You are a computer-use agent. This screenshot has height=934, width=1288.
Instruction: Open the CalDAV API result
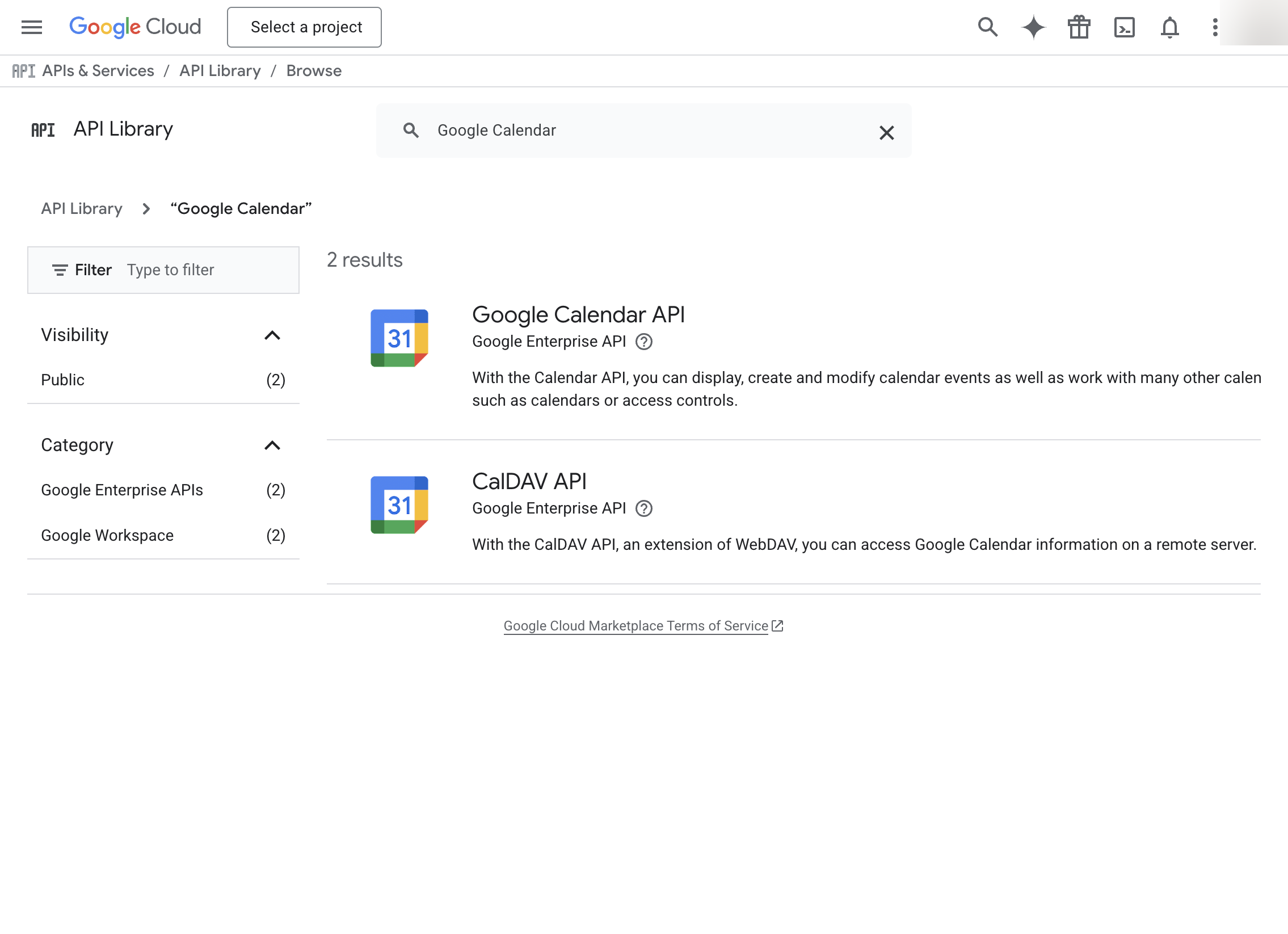pyautogui.click(x=529, y=482)
